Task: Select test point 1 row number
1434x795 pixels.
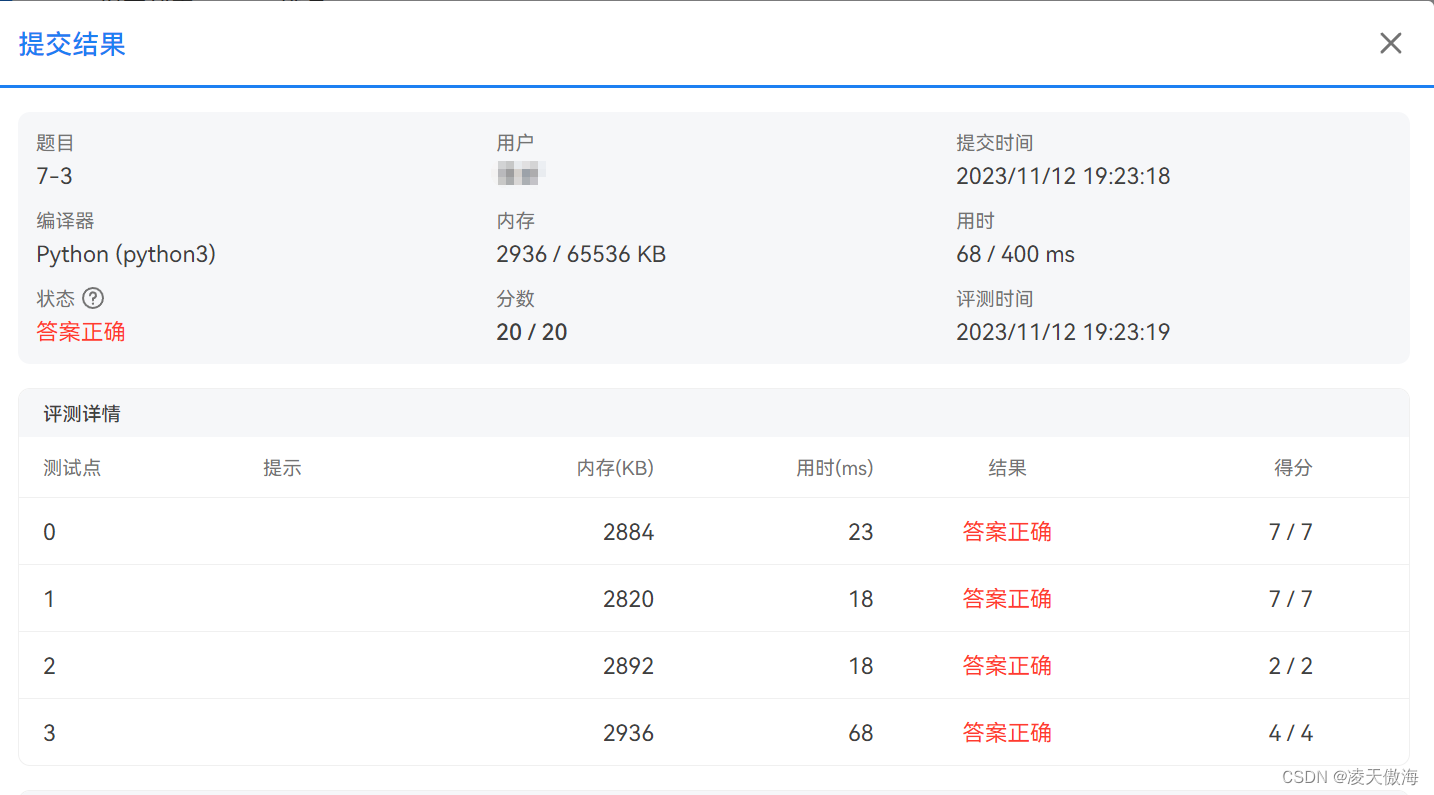Action: click(x=50, y=599)
